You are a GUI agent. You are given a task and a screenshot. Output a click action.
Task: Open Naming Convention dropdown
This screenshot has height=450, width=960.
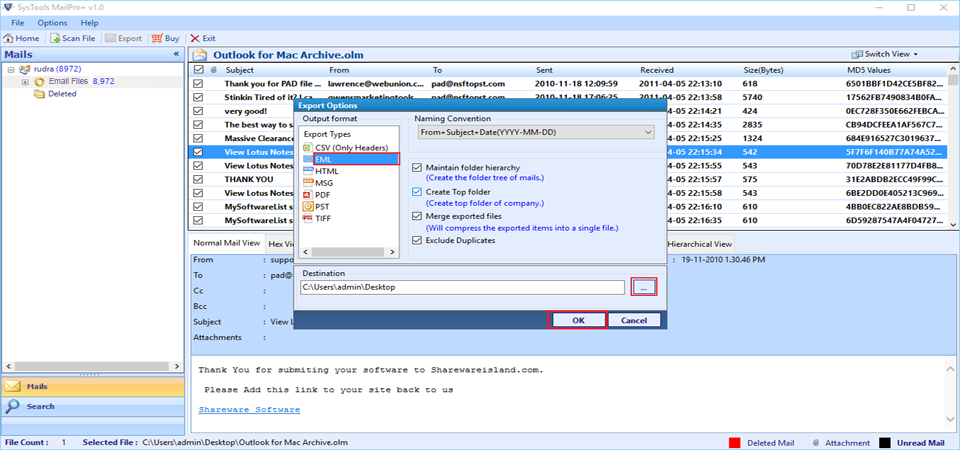click(x=536, y=132)
